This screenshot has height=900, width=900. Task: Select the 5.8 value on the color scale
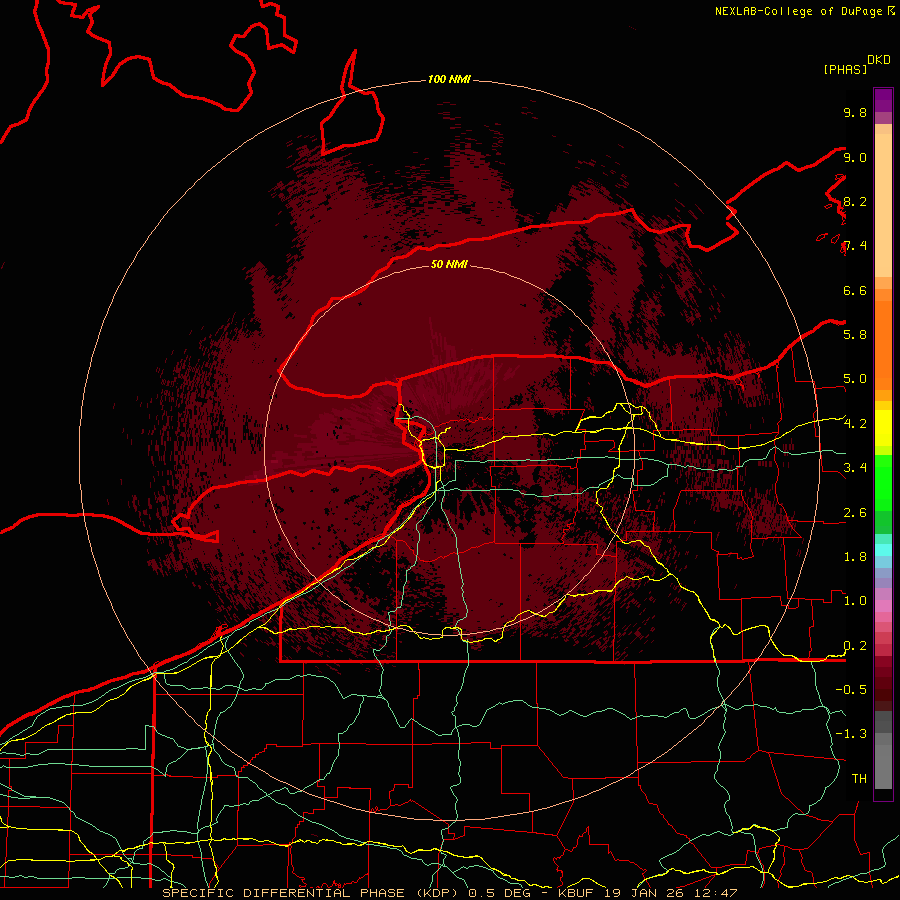point(855,335)
